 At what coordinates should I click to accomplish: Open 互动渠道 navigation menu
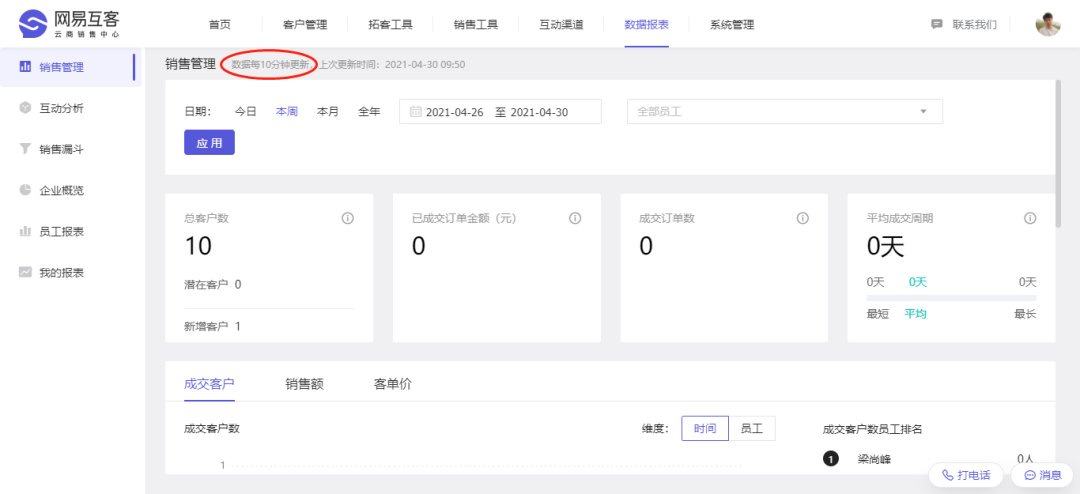(561, 24)
